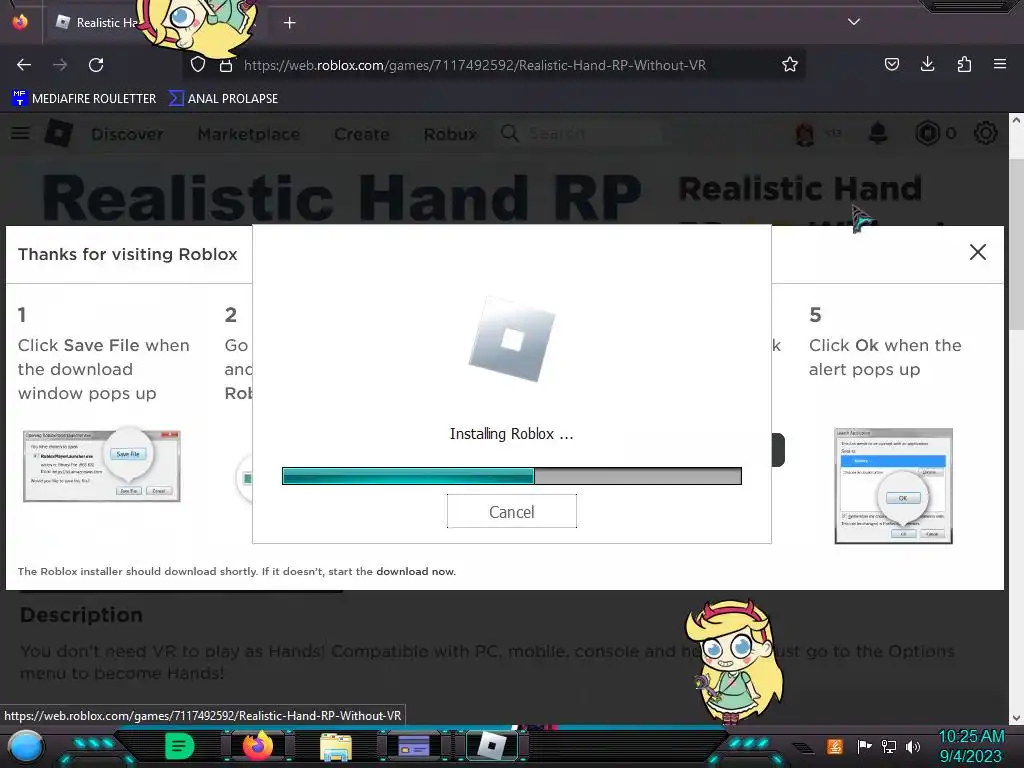Close the Thanks for visiting Roblox dialog
Image resolution: width=1024 pixels, height=768 pixels.
[x=978, y=252]
